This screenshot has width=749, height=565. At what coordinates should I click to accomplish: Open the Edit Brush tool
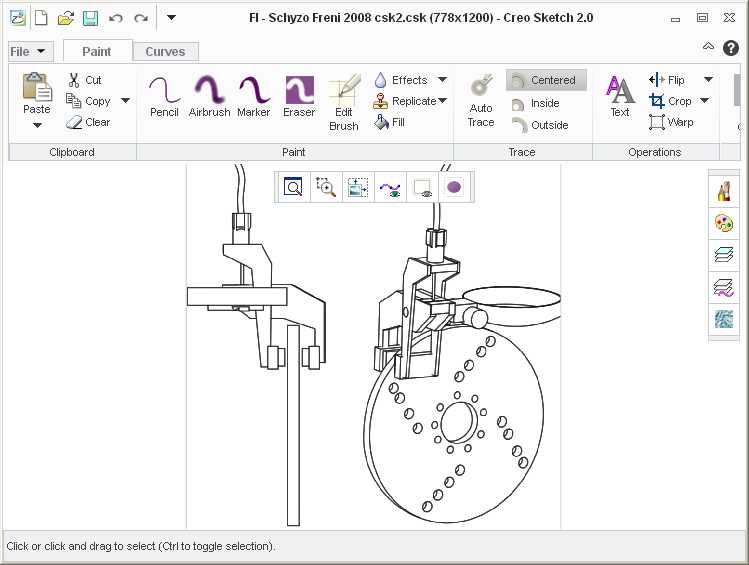343,103
